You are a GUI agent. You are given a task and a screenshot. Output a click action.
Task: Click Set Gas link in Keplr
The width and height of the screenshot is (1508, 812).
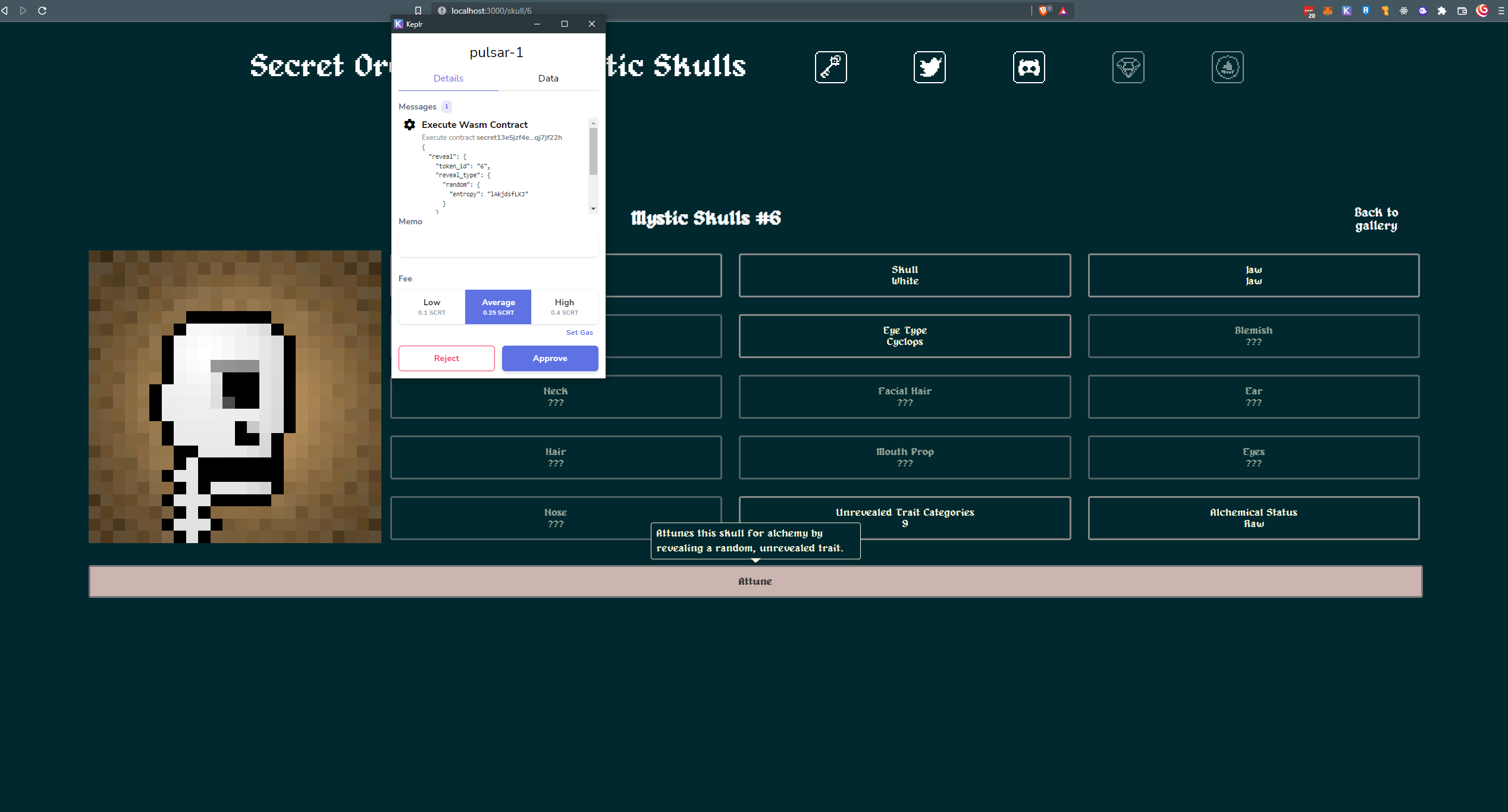point(579,333)
